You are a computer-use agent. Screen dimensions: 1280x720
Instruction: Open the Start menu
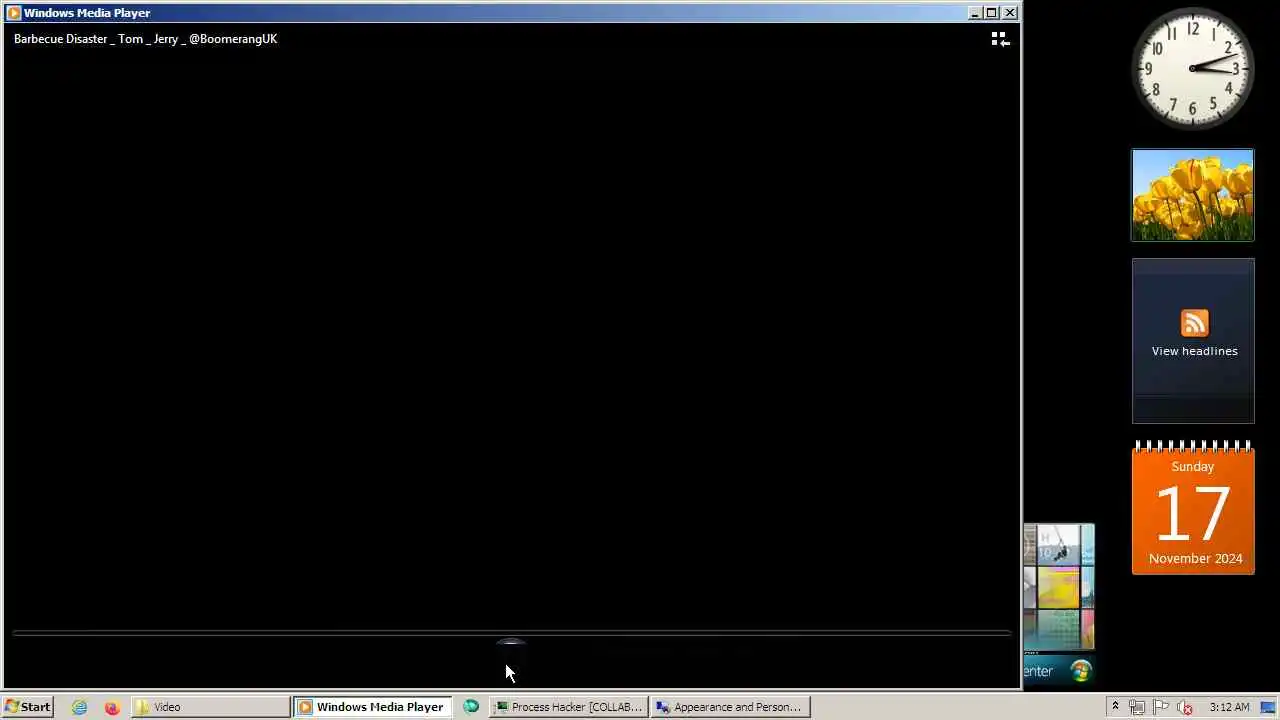pos(27,707)
